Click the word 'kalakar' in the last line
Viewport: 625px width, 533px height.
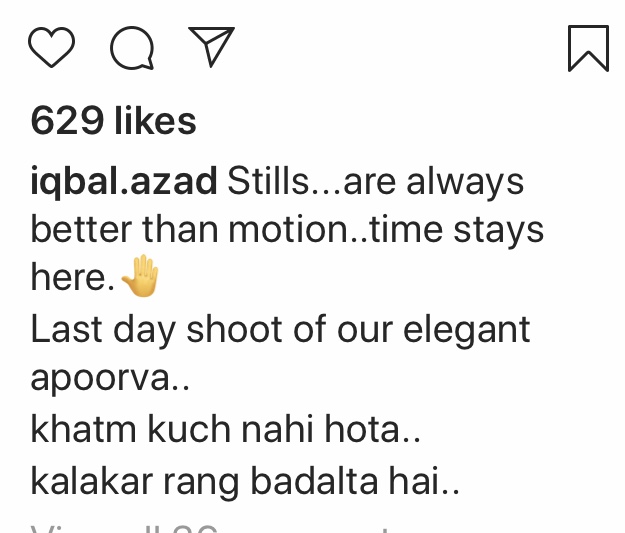pos(92,481)
